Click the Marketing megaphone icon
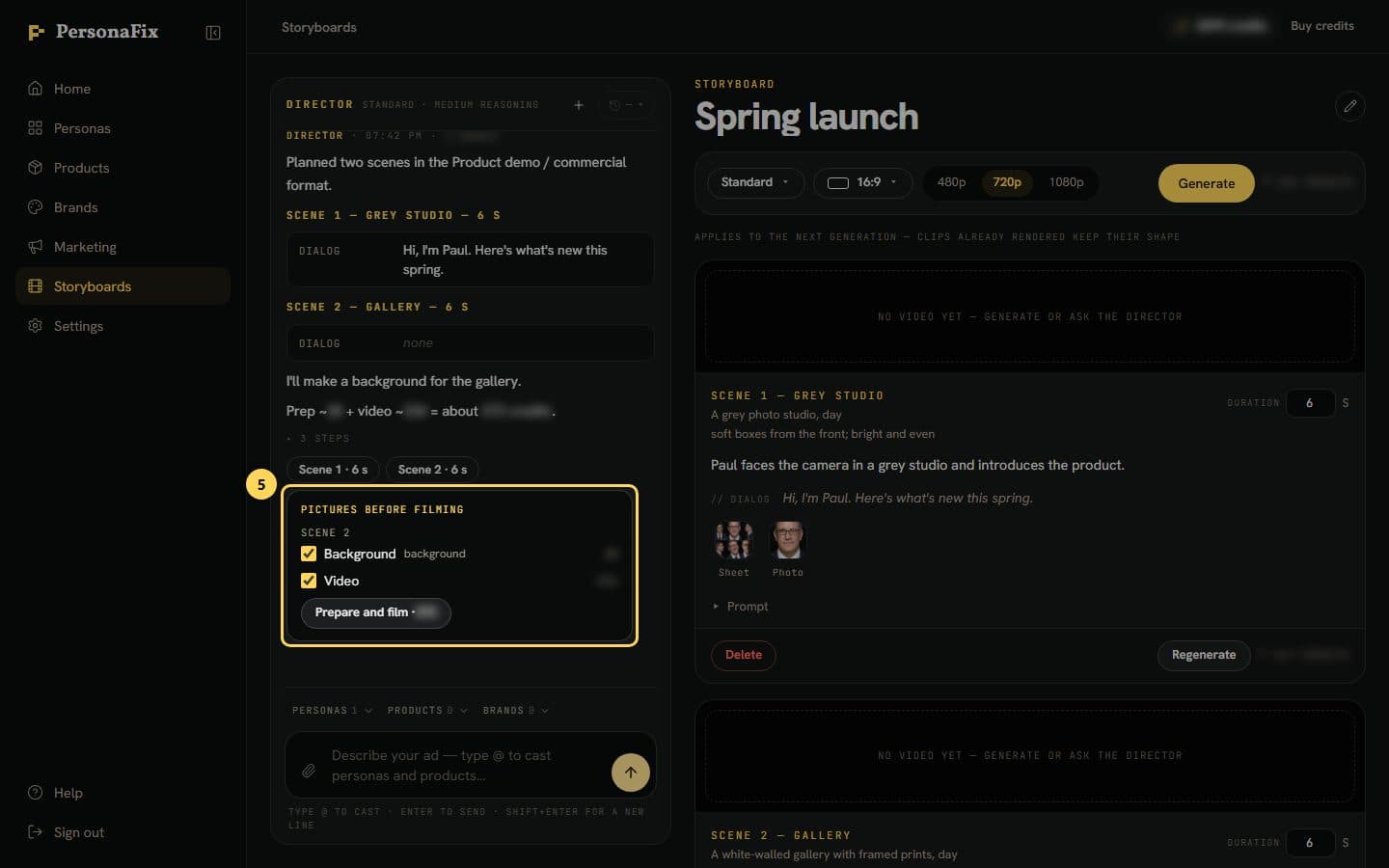Screen dimensions: 1389x868 pyautogui.click(x=36, y=247)
